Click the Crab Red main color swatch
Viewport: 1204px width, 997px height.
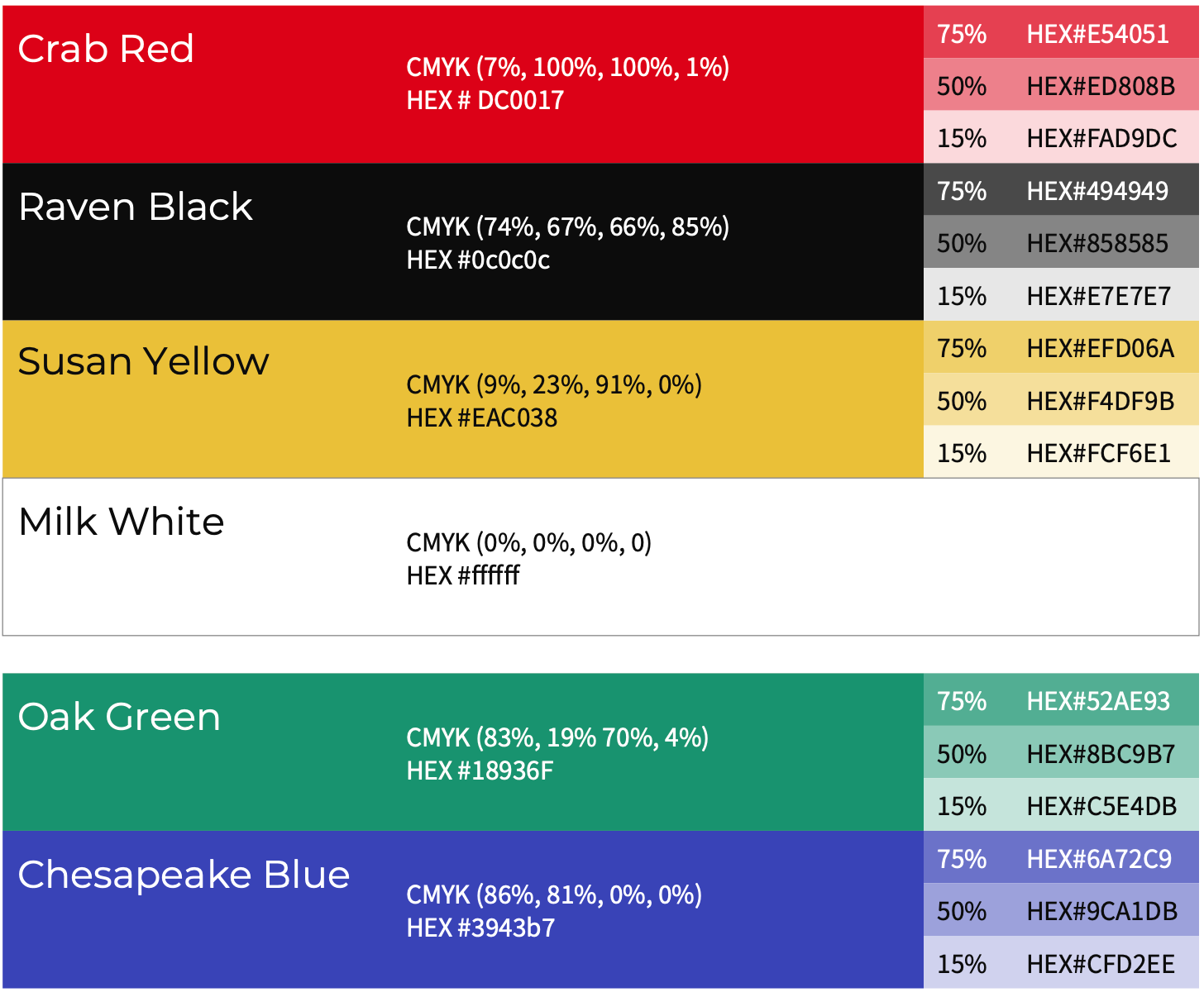coord(463,84)
